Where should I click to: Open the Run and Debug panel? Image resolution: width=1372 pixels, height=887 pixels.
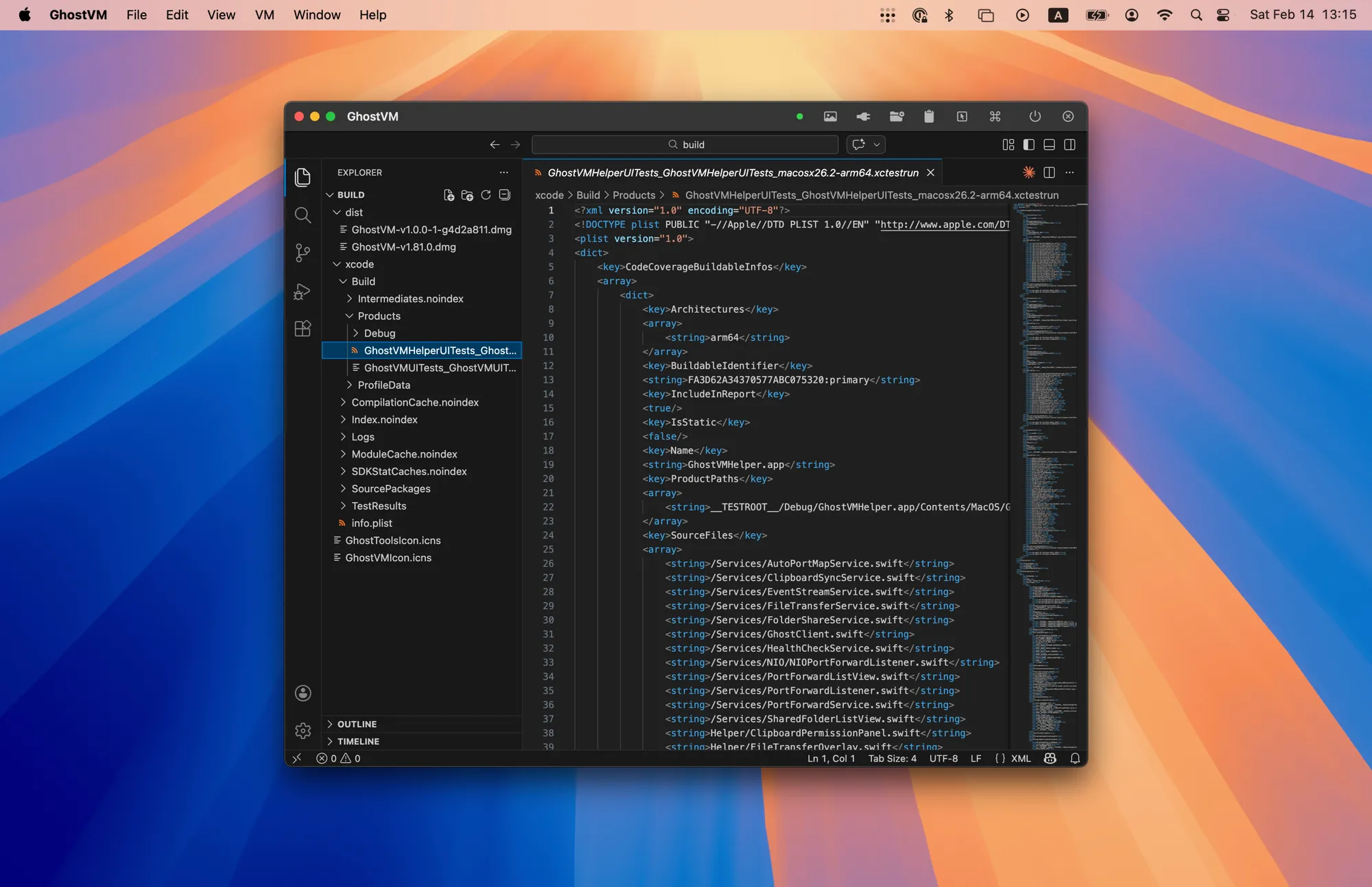(x=303, y=291)
